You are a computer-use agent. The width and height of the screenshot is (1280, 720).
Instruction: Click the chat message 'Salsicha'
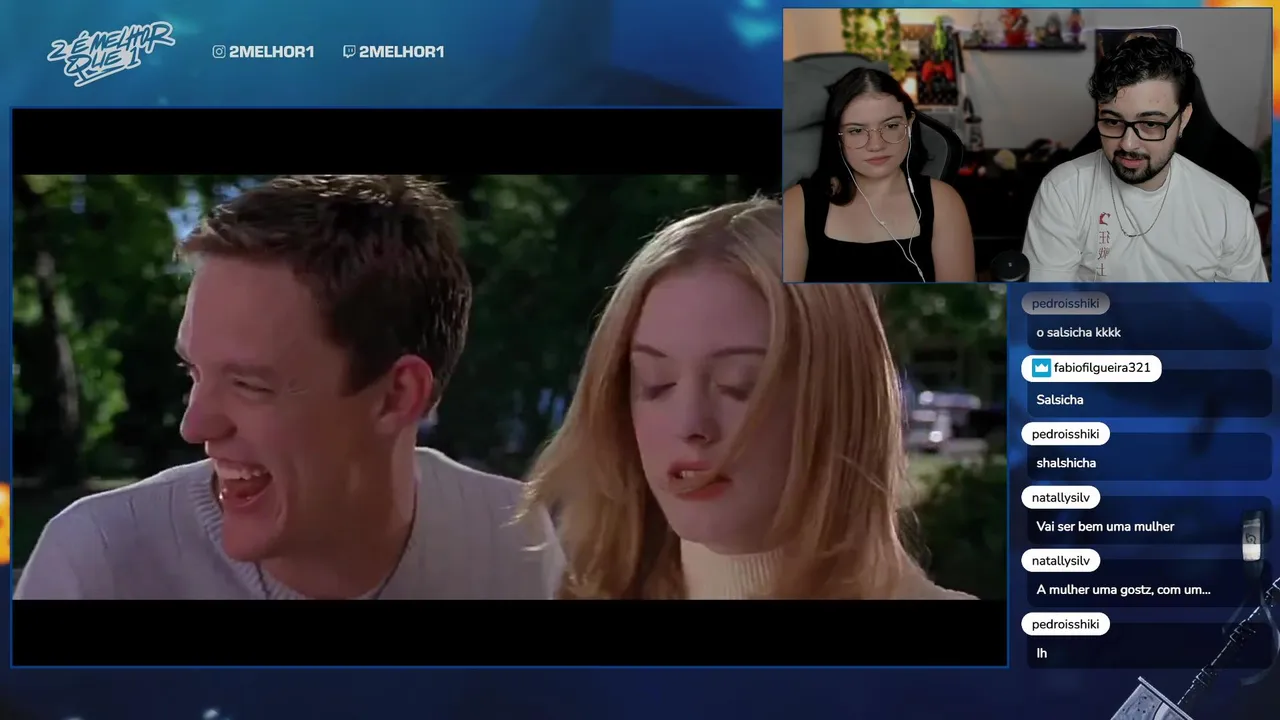click(1060, 400)
